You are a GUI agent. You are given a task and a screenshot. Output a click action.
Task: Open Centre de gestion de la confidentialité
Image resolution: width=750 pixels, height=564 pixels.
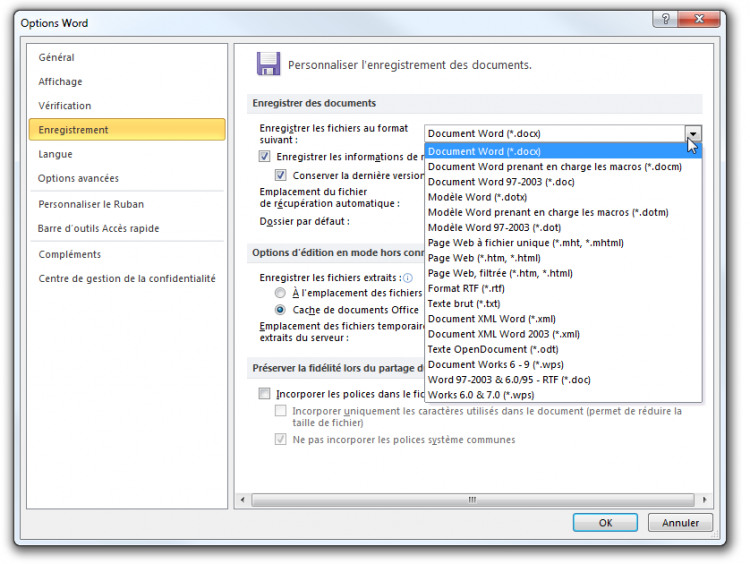coord(127,278)
